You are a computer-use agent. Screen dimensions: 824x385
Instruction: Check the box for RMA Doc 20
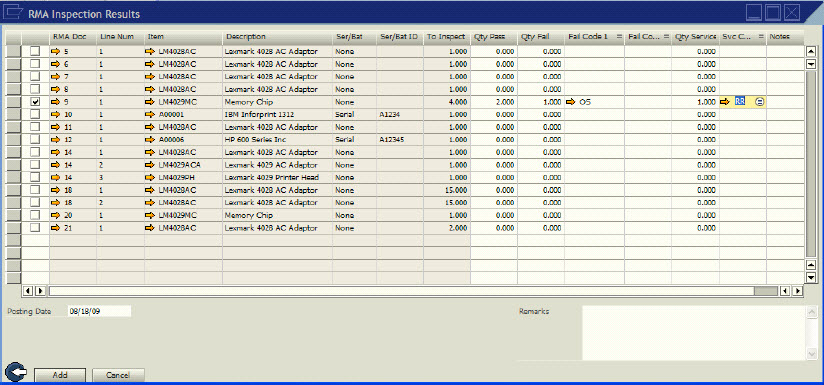point(35,215)
